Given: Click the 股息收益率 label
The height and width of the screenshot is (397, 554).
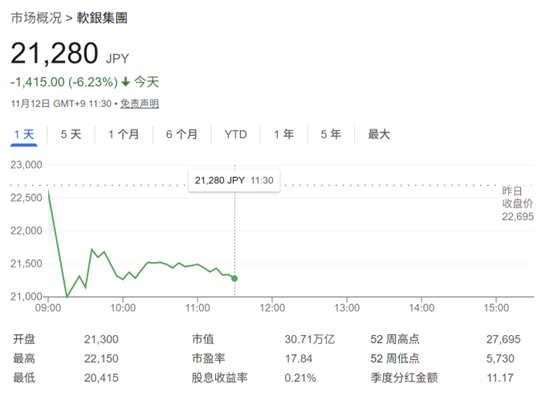Looking at the screenshot, I should tap(219, 378).
